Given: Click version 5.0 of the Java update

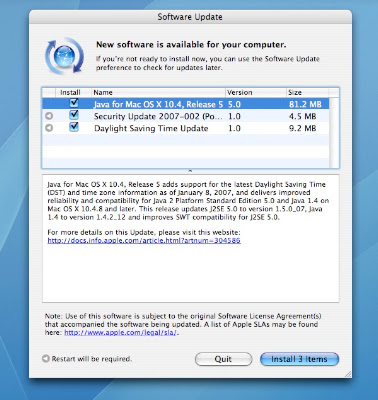Looking at the screenshot, I should point(234,104).
